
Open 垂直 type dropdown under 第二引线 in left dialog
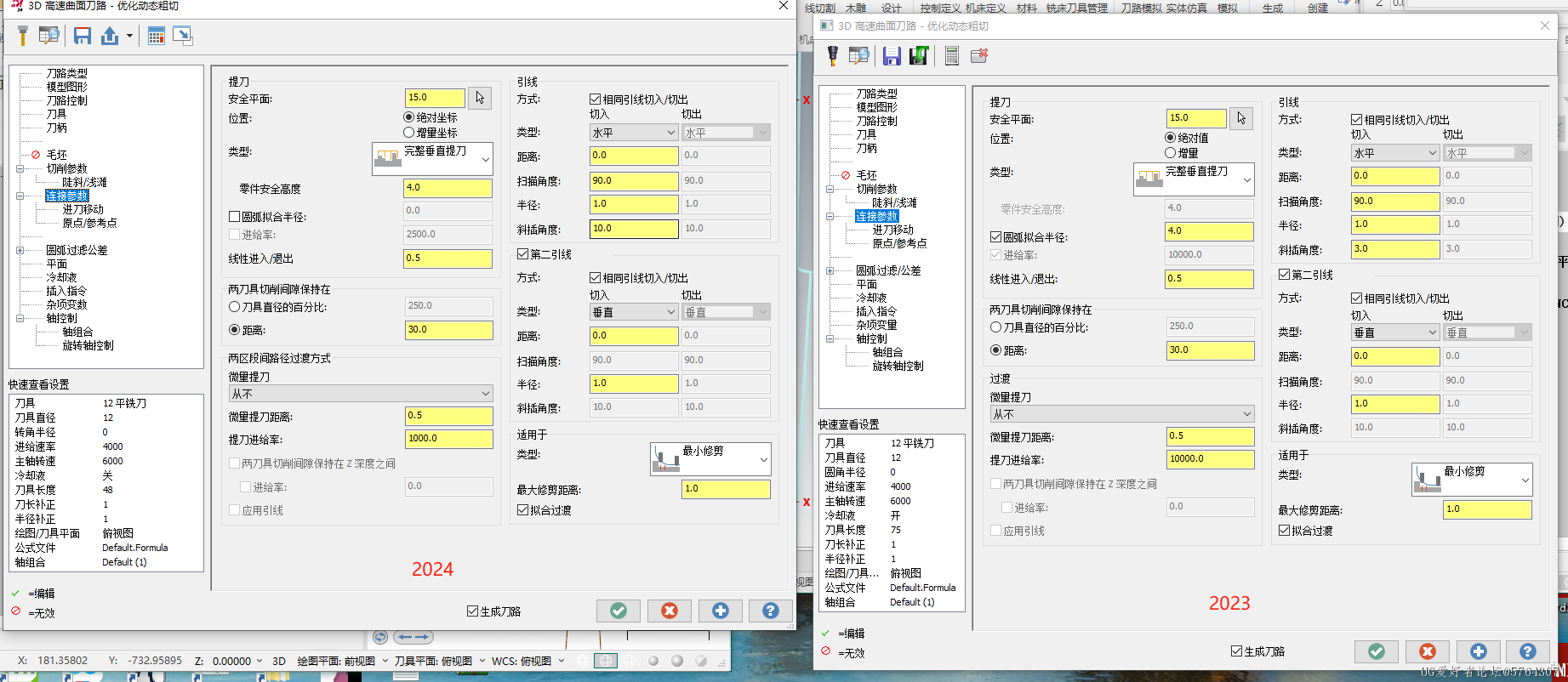634,312
